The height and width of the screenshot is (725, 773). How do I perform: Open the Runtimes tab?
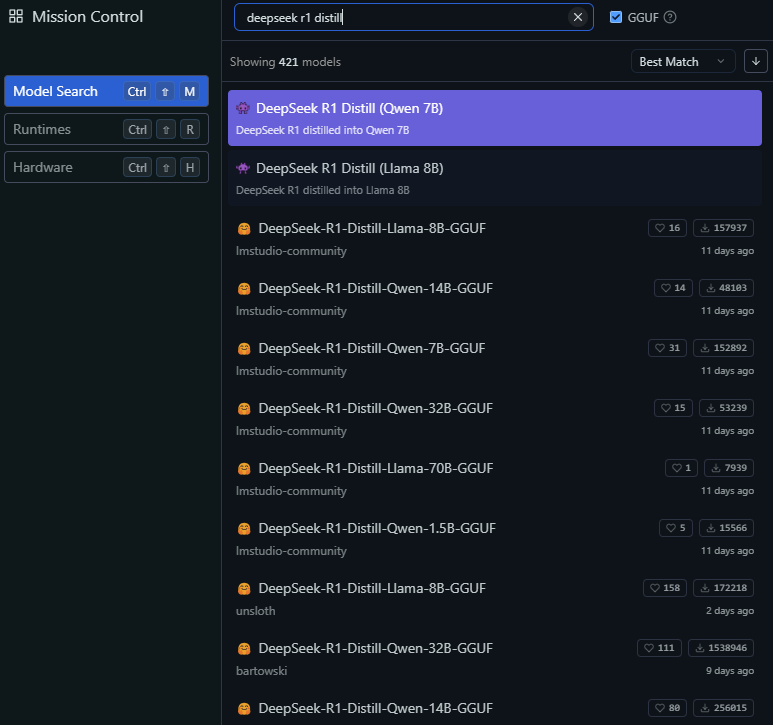pyautogui.click(x=106, y=129)
